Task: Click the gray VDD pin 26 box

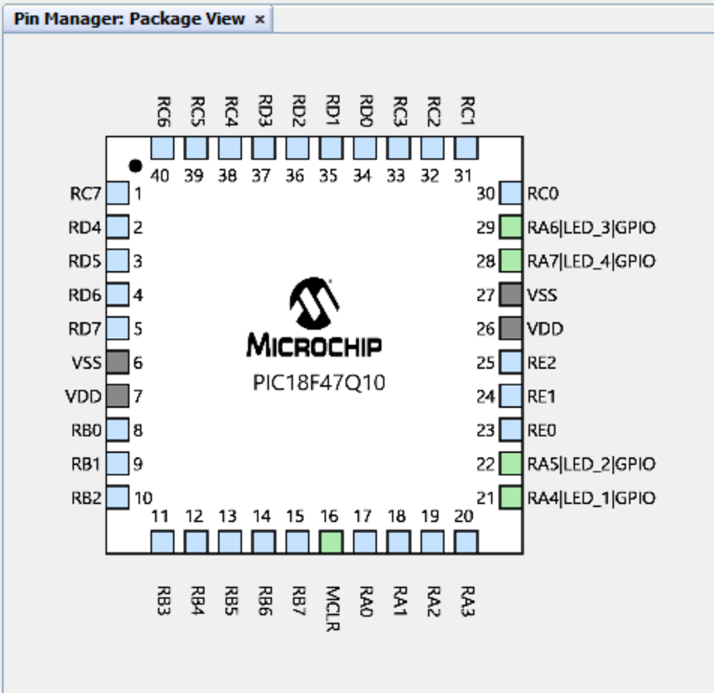Action: click(511, 328)
